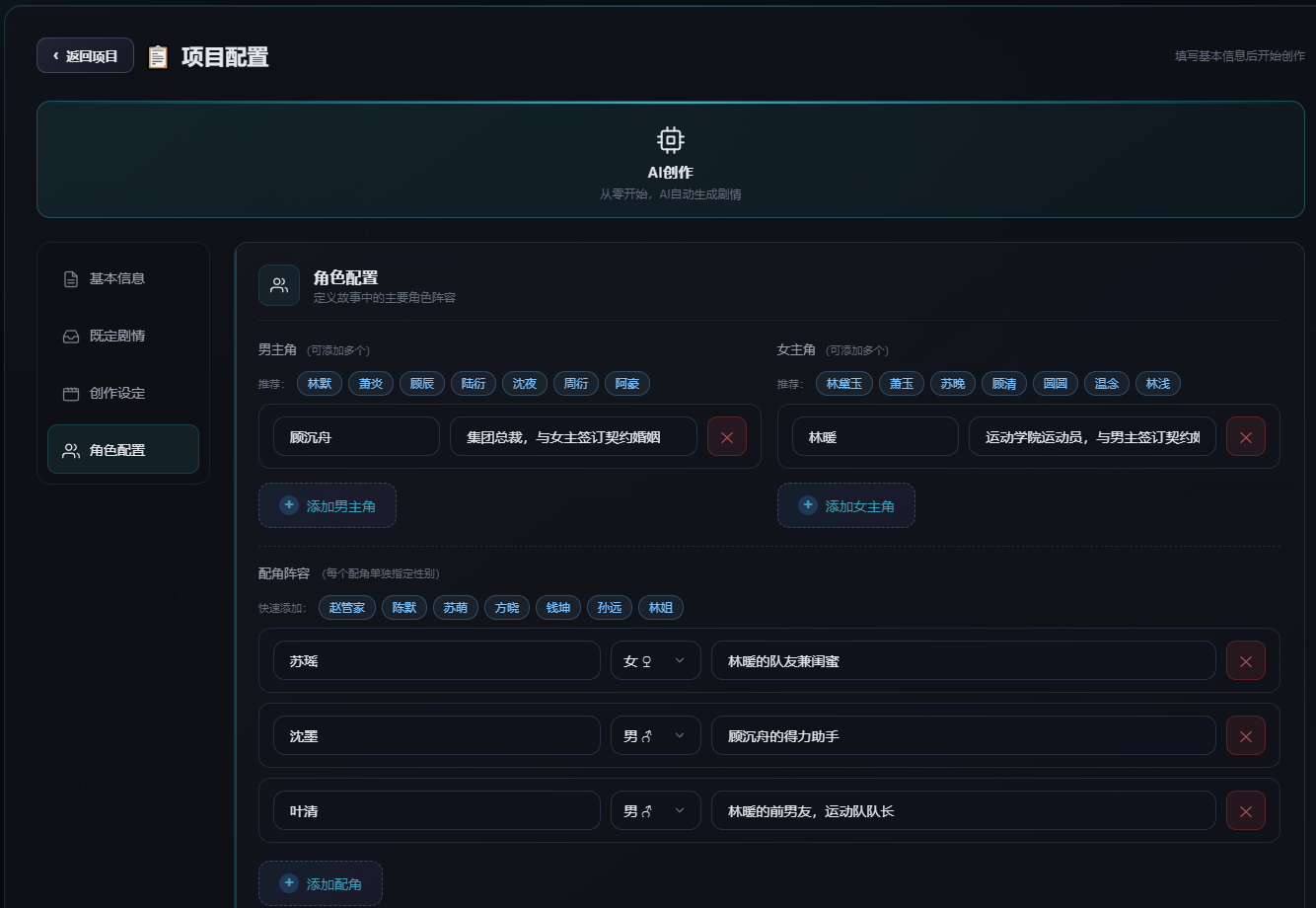Screen dimensions: 1316x908
Task: Remove male lead 顾沉舟 with red X
Action: pos(727,436)
